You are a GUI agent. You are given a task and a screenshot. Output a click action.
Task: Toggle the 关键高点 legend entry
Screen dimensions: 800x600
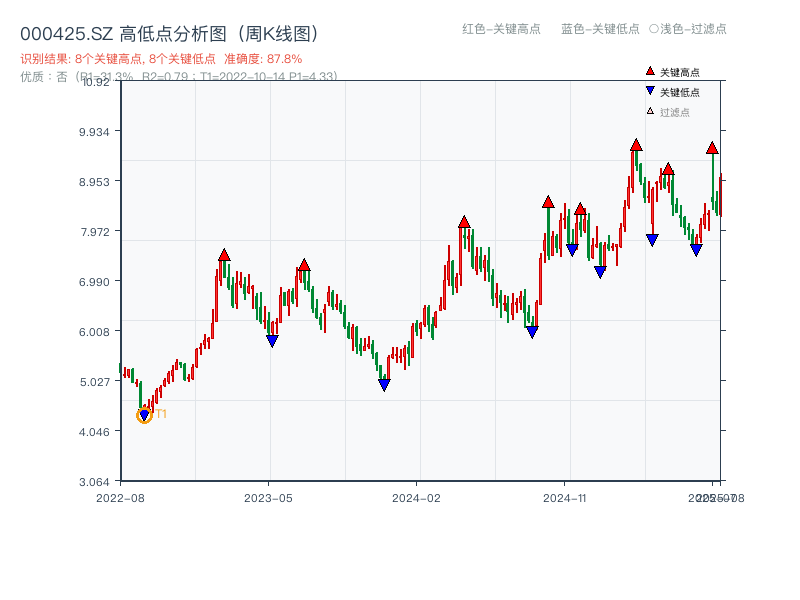coord(672,72)
